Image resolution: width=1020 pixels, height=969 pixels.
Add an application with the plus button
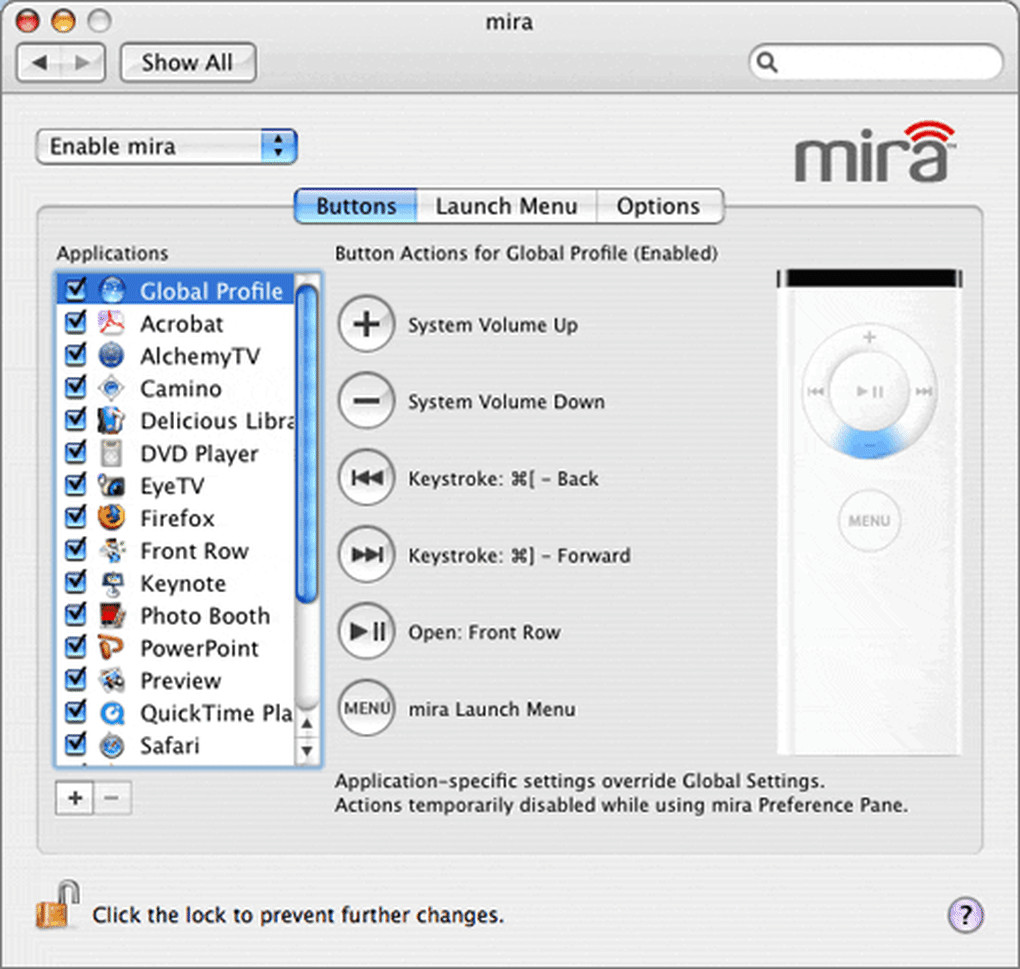point(75,798)
